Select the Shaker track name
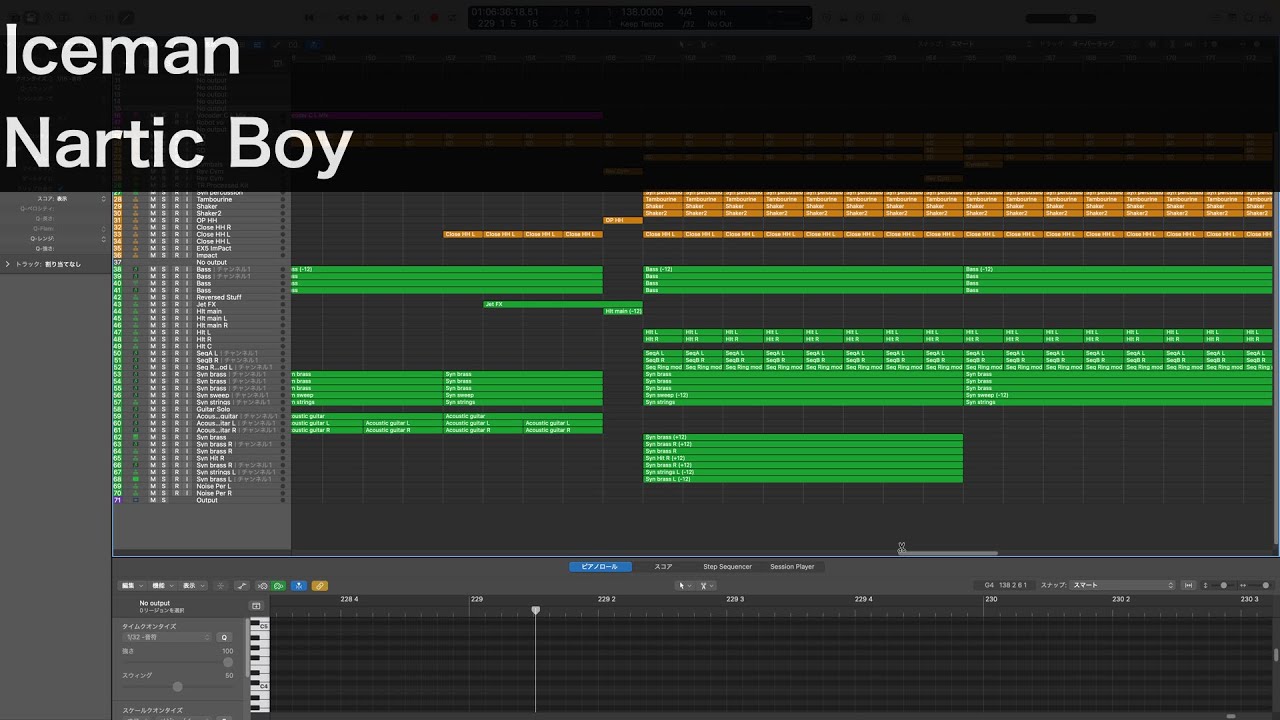 tap(206, 206)
